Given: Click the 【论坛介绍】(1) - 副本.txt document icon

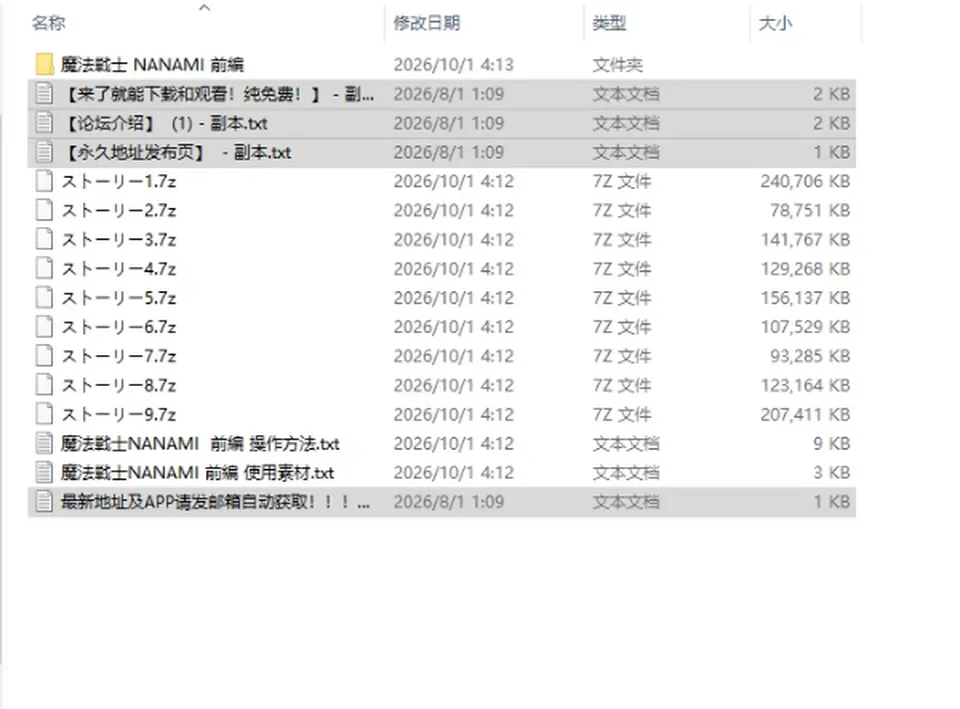Looking at the screenshot, I should coord(44,123).
